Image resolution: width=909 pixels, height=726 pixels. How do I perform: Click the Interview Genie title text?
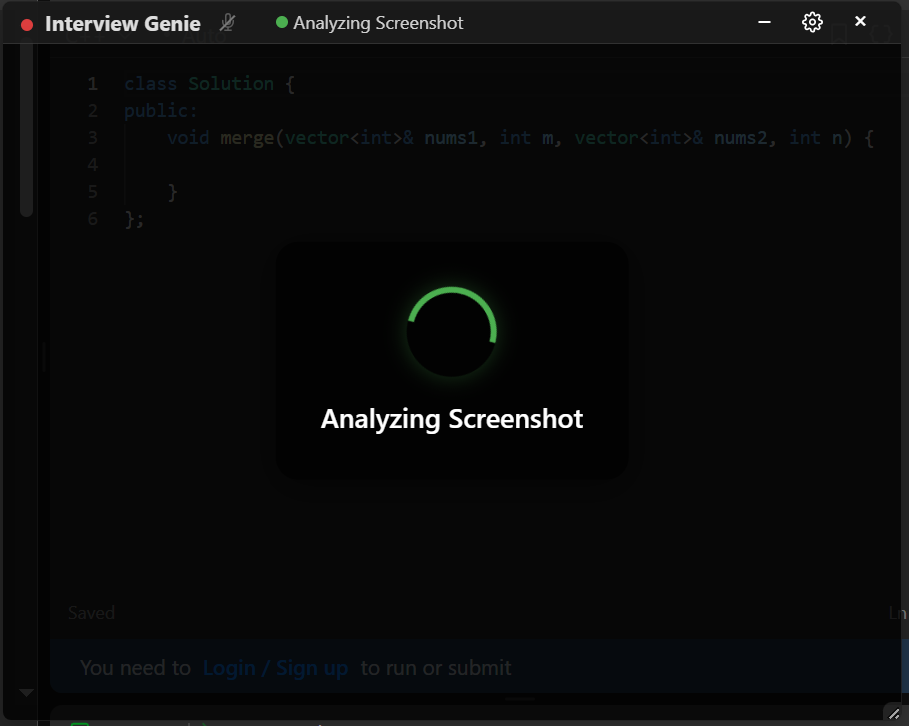(x=122, y=24)
